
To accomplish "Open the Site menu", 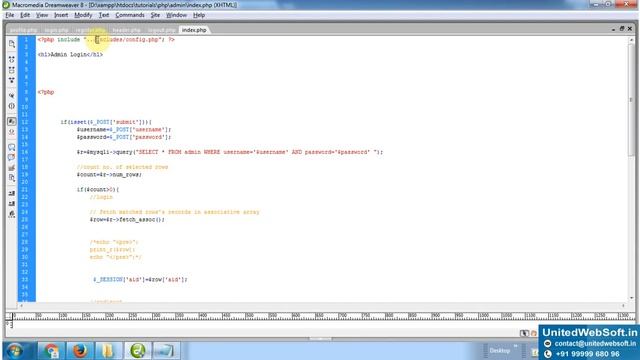I will pos(155,15).
